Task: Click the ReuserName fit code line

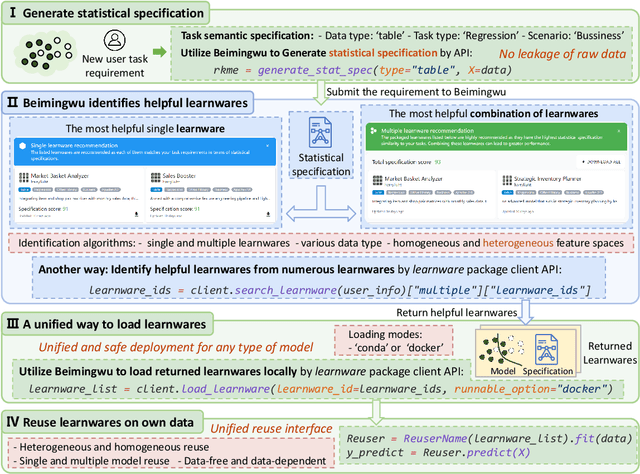Action: (x=489, y=438)
